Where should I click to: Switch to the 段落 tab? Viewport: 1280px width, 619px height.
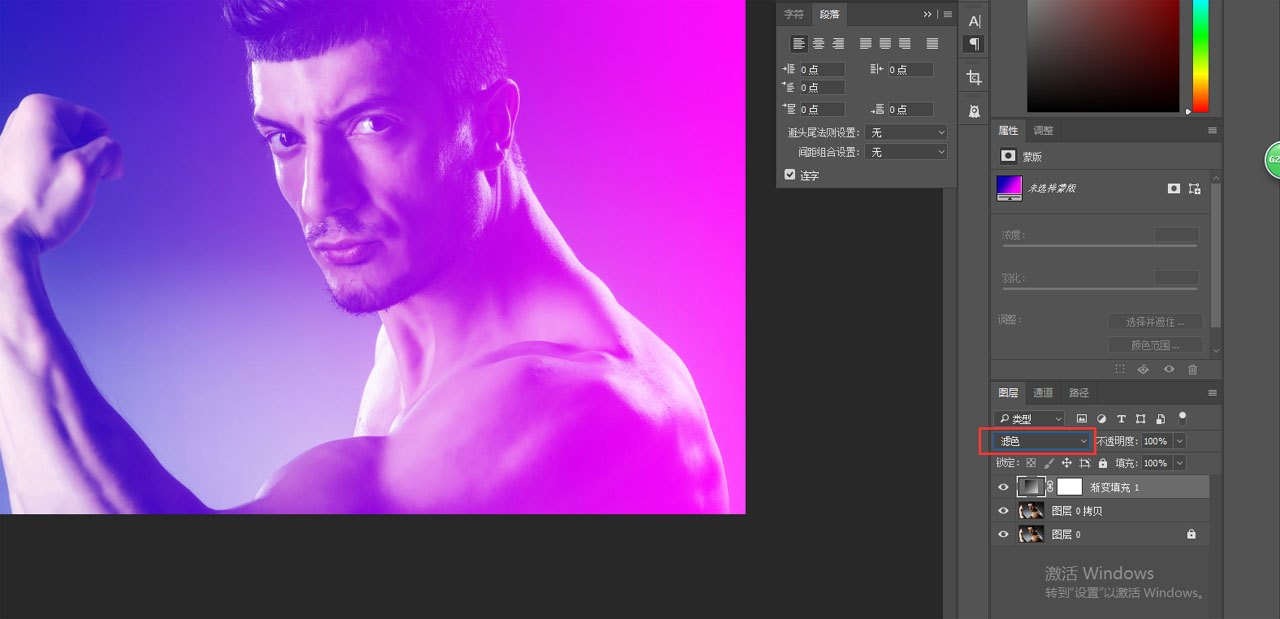point(829,14)
